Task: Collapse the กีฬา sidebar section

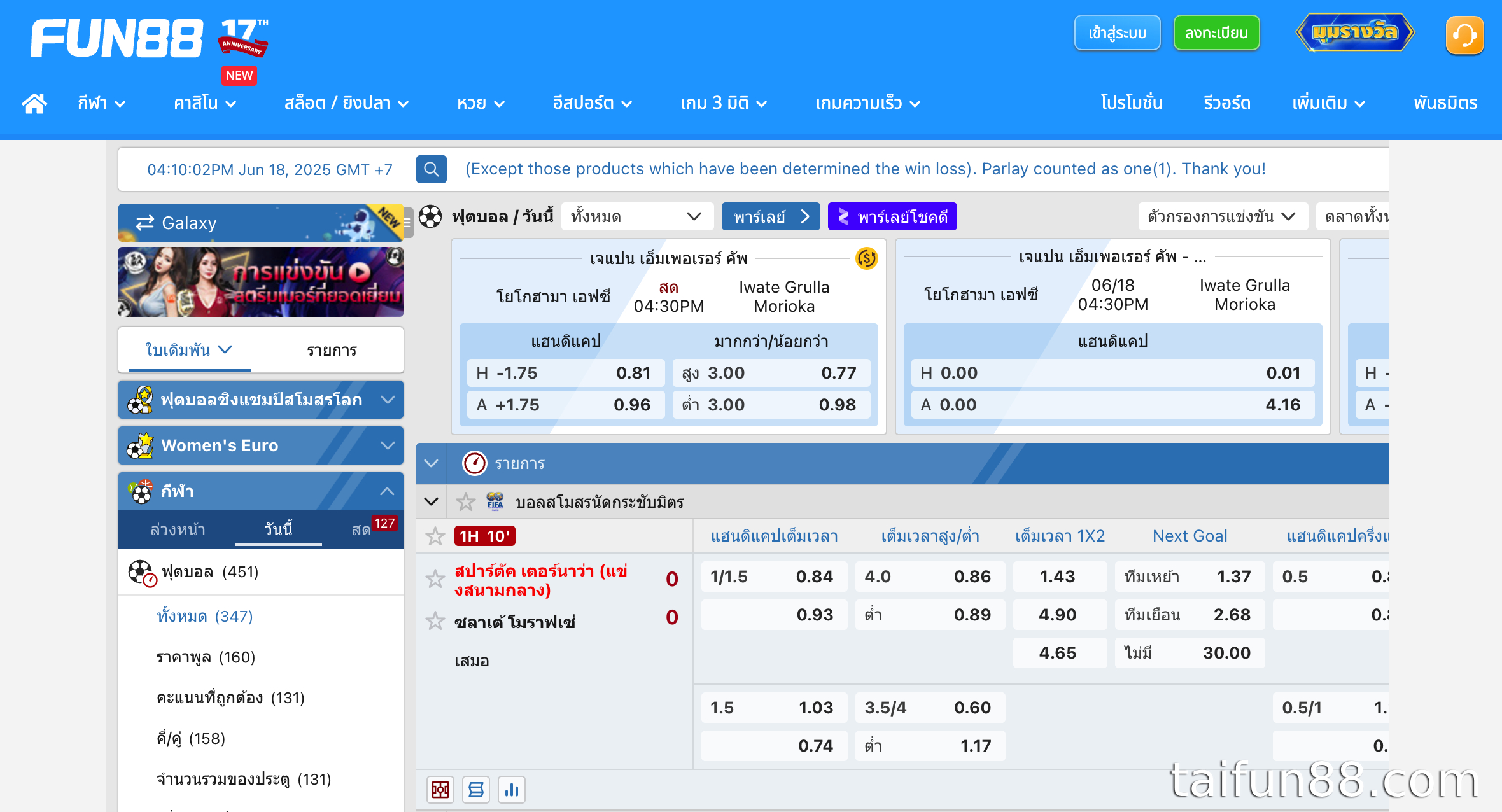Action: [261, 491]
